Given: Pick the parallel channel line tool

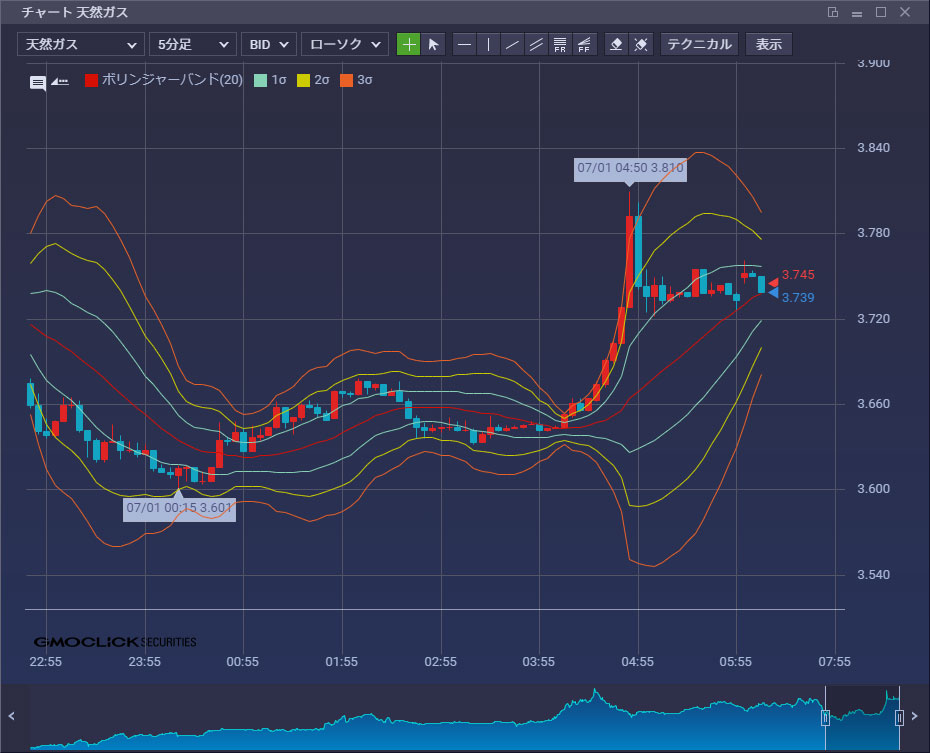Looking at the screenshot, I should tap(537, 44).
